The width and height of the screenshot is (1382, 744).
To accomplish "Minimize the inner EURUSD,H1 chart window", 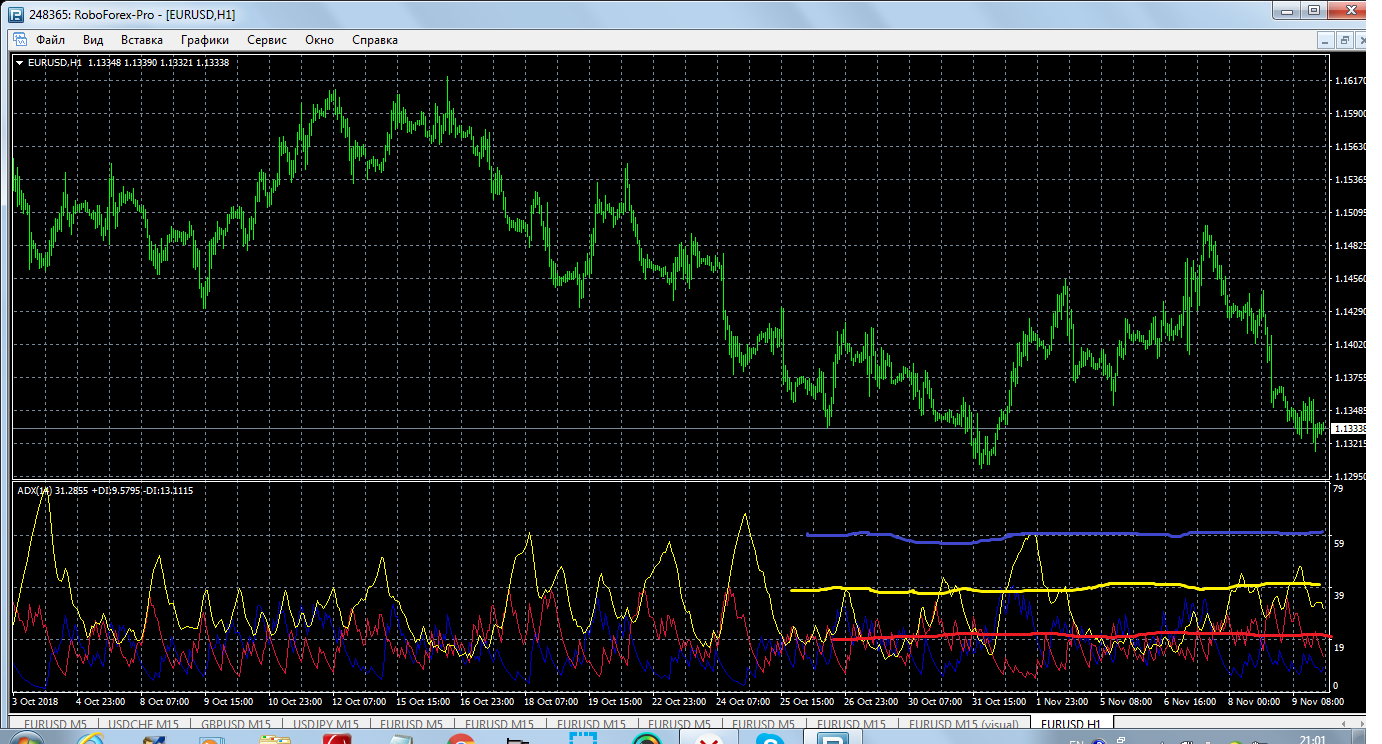I will [x=1326, y=40].
